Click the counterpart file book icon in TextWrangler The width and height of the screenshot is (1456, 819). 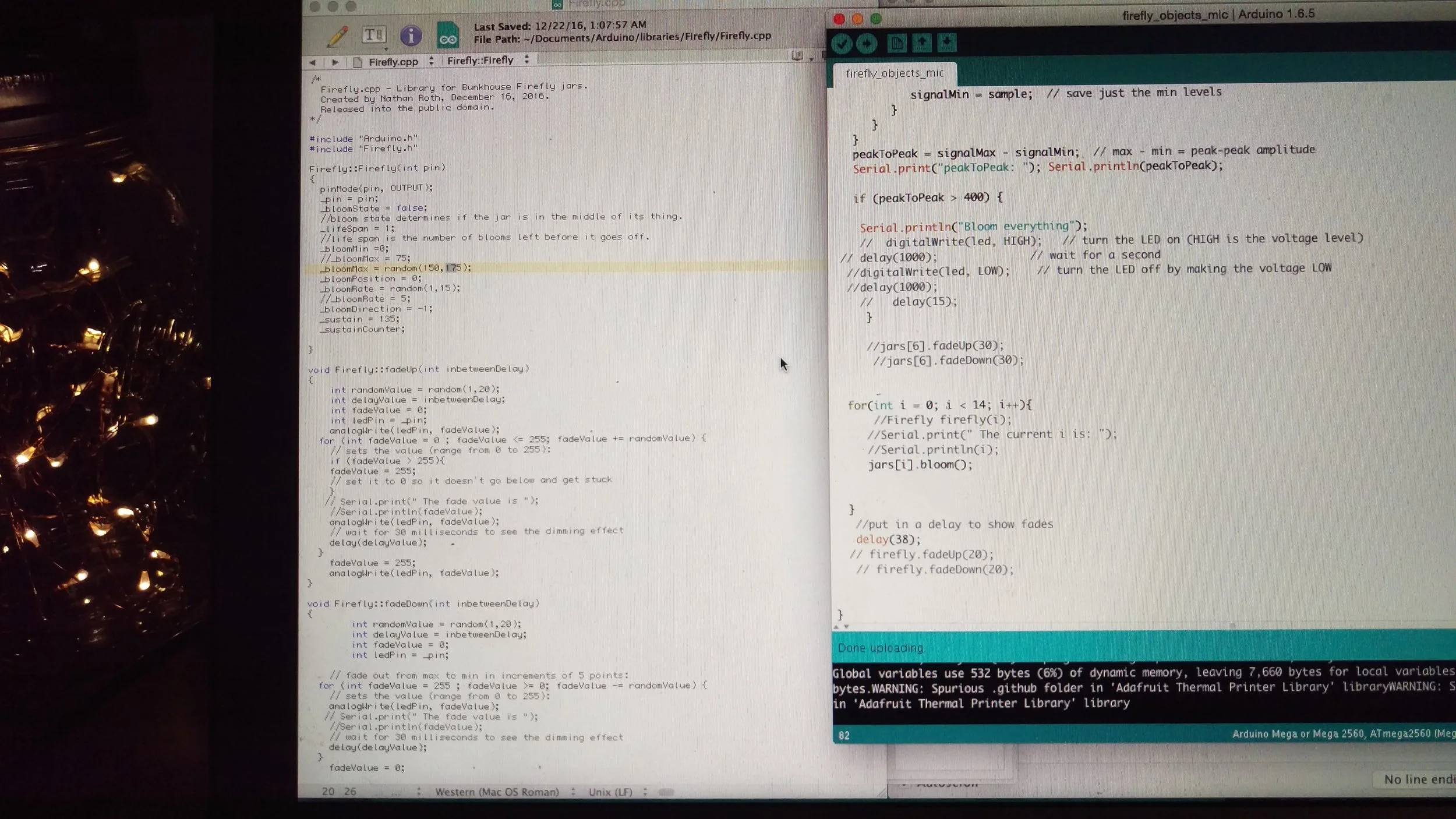pos(797,56)
